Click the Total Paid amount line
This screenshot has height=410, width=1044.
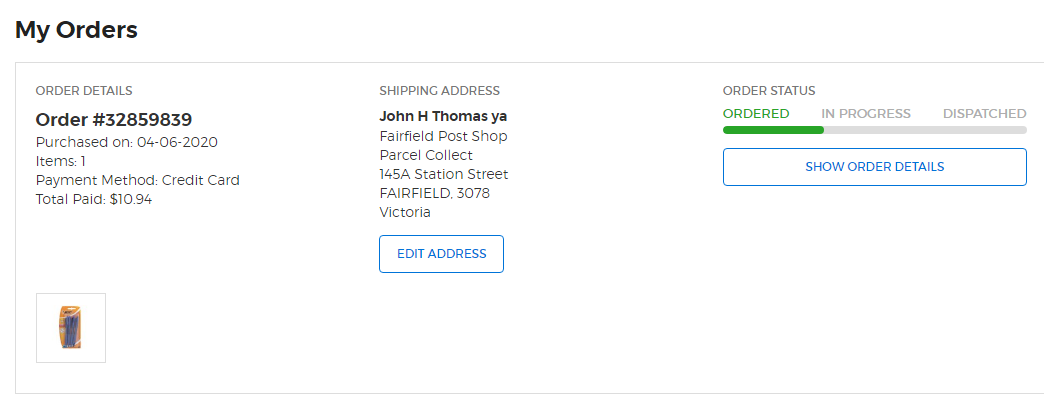pyautogui.click(x=94, y=199)
